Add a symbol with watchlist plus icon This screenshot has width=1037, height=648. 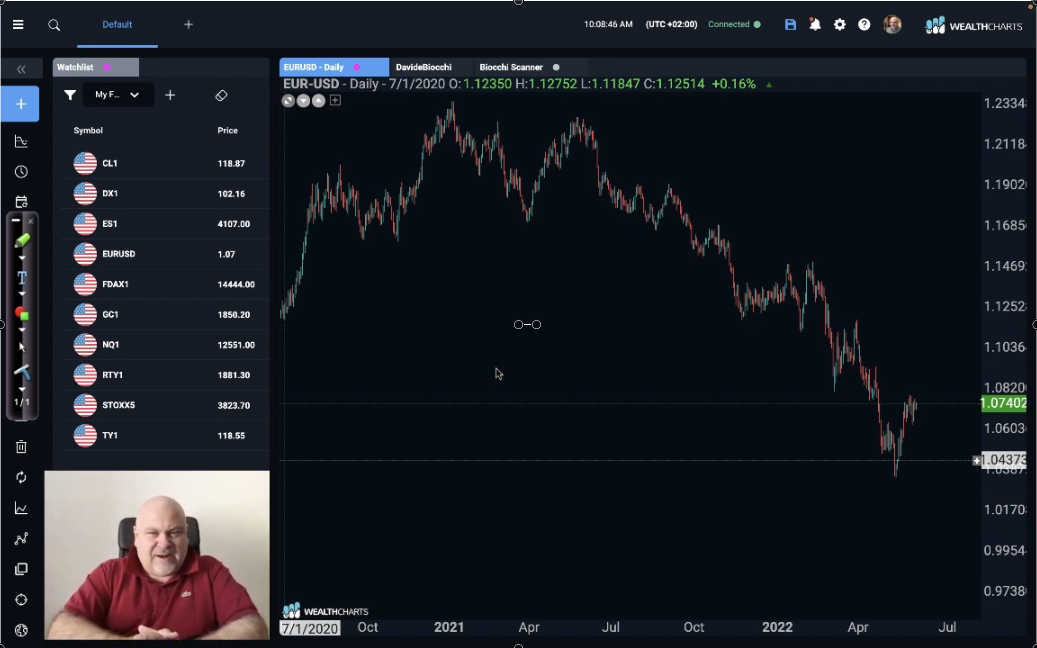click(170, 95)
